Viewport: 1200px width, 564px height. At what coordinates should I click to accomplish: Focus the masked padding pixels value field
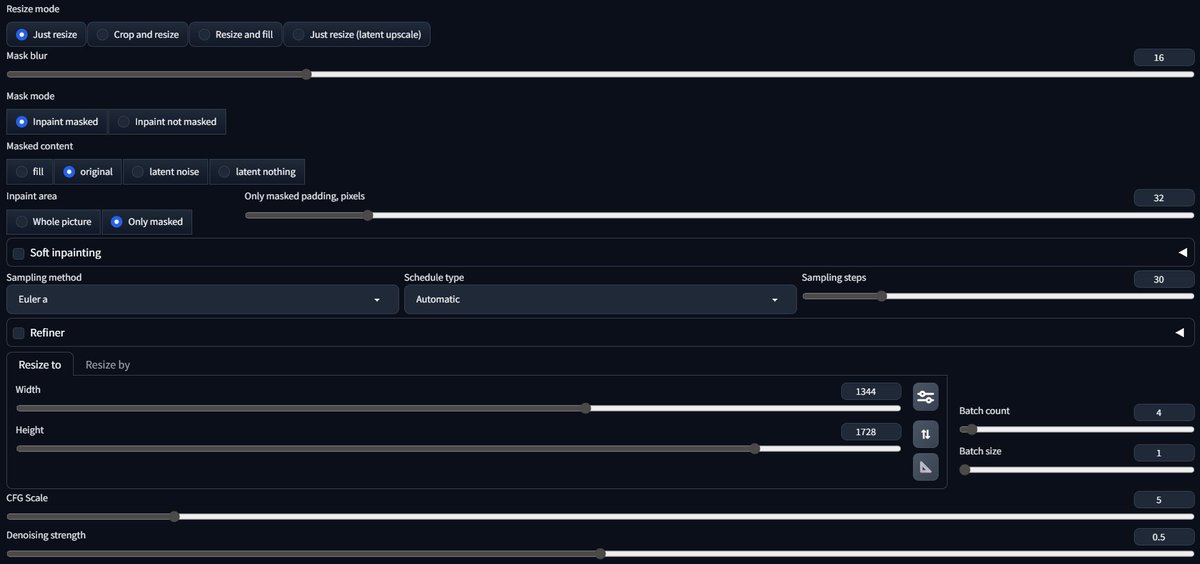1164,198
